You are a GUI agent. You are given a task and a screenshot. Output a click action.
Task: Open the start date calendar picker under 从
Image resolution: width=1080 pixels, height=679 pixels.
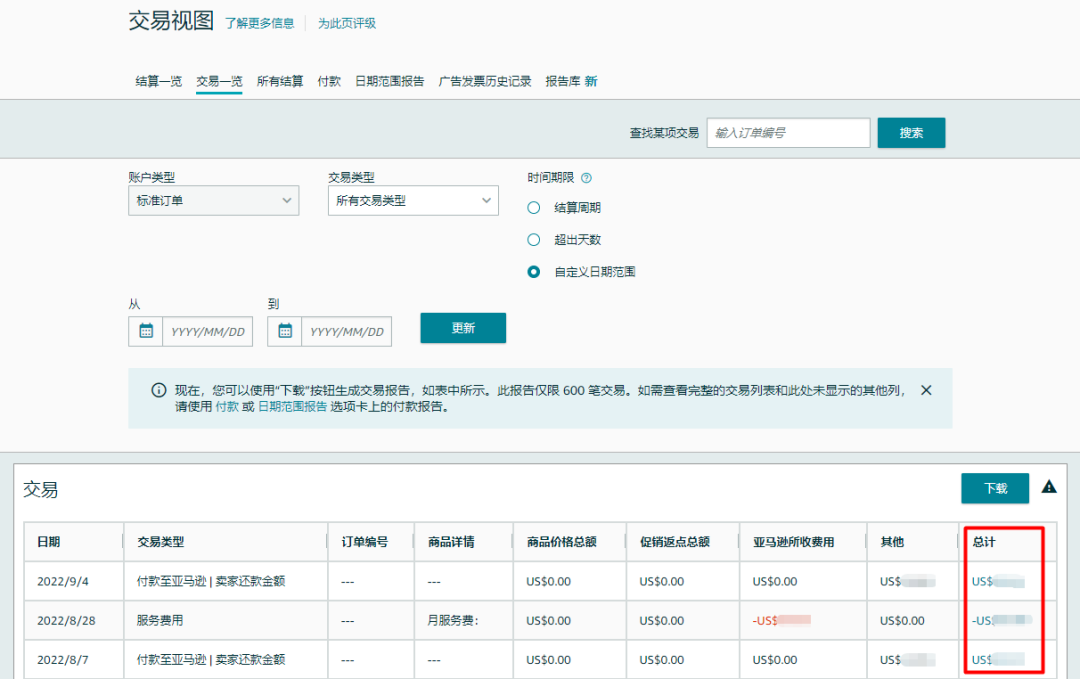146,331
